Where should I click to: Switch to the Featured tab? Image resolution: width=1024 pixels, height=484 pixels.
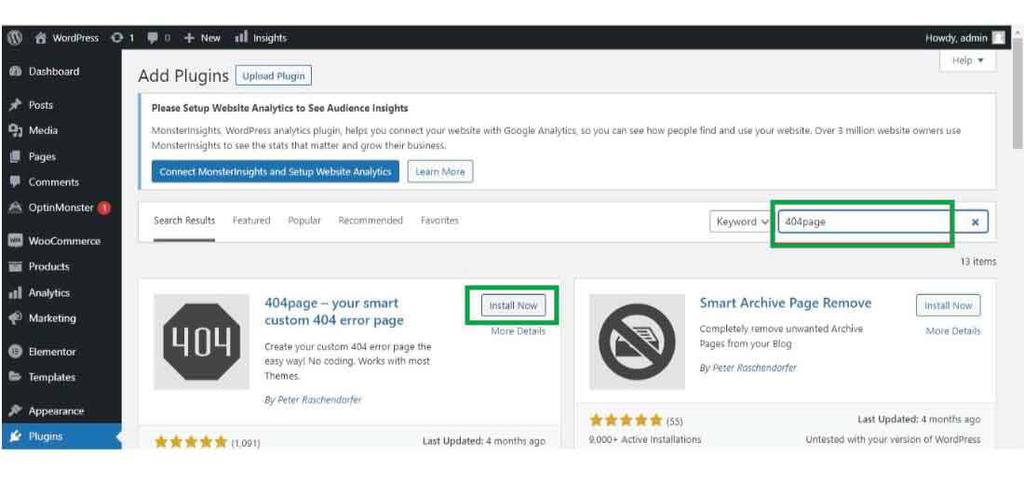(251, 221)
